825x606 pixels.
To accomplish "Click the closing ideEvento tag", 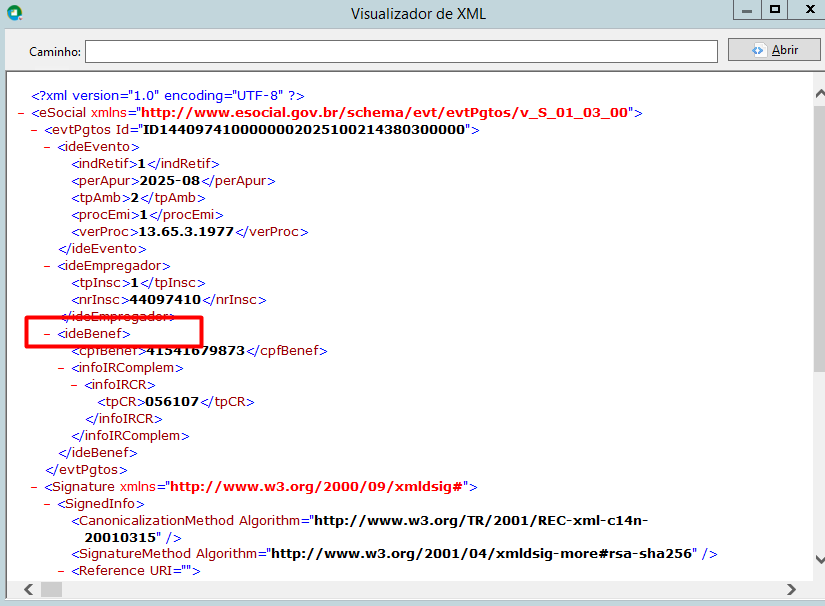I will [x=102, y=249].
